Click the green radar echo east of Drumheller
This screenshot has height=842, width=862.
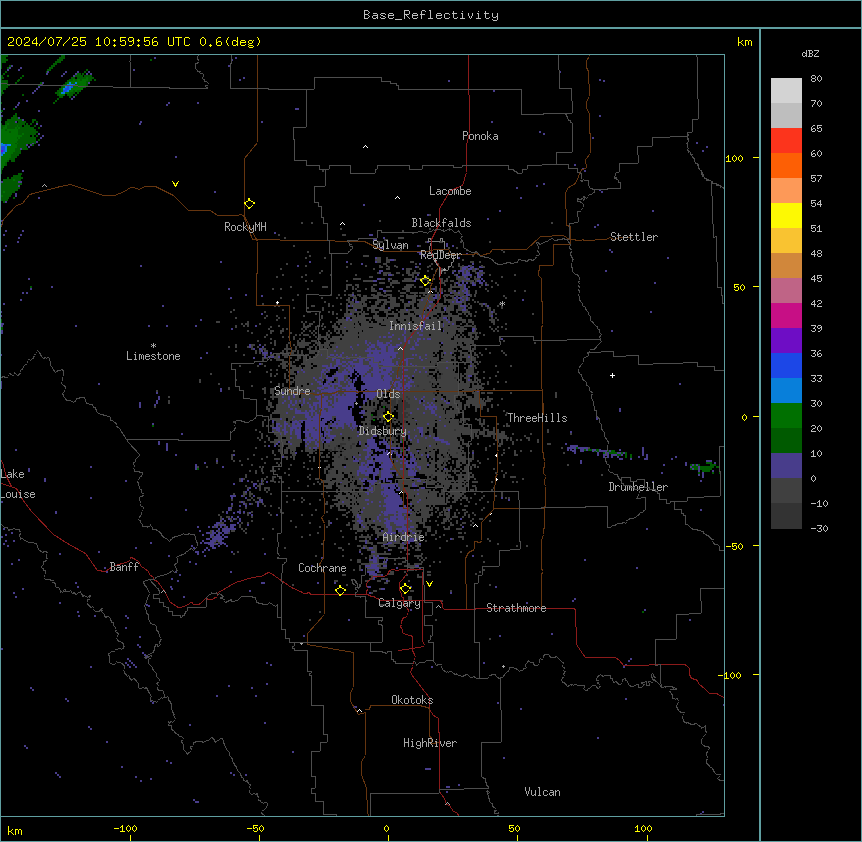pyautogui.click(x=704, y=467)
